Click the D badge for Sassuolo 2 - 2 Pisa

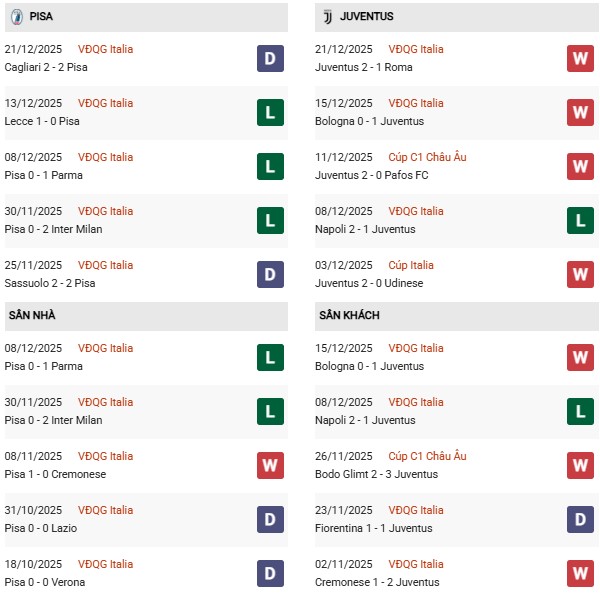pos(271,275)
